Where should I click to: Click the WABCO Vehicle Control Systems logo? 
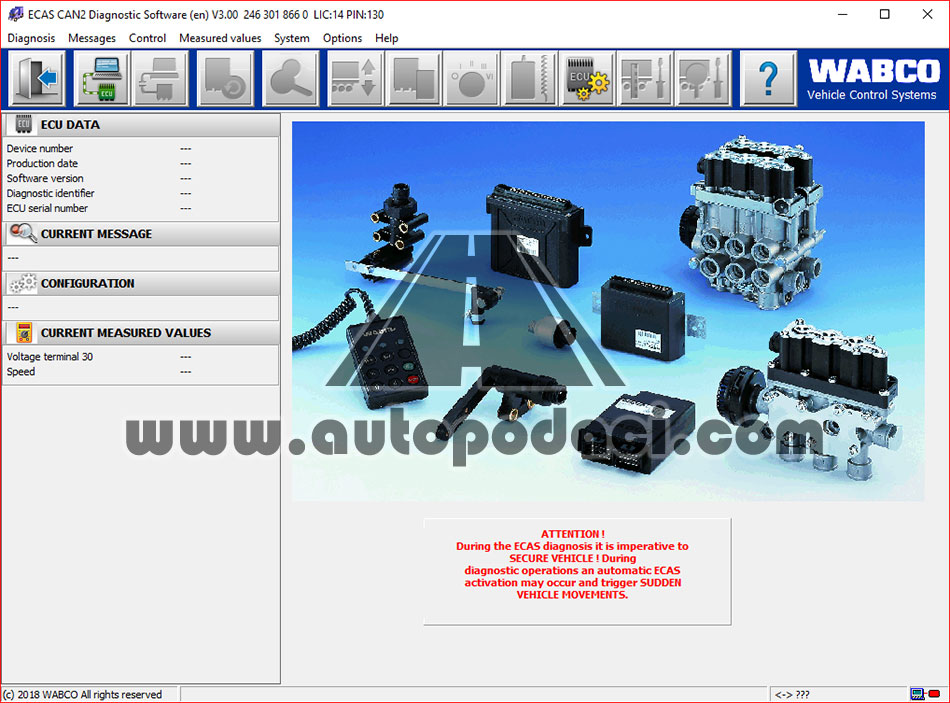[x=873, y=79]
